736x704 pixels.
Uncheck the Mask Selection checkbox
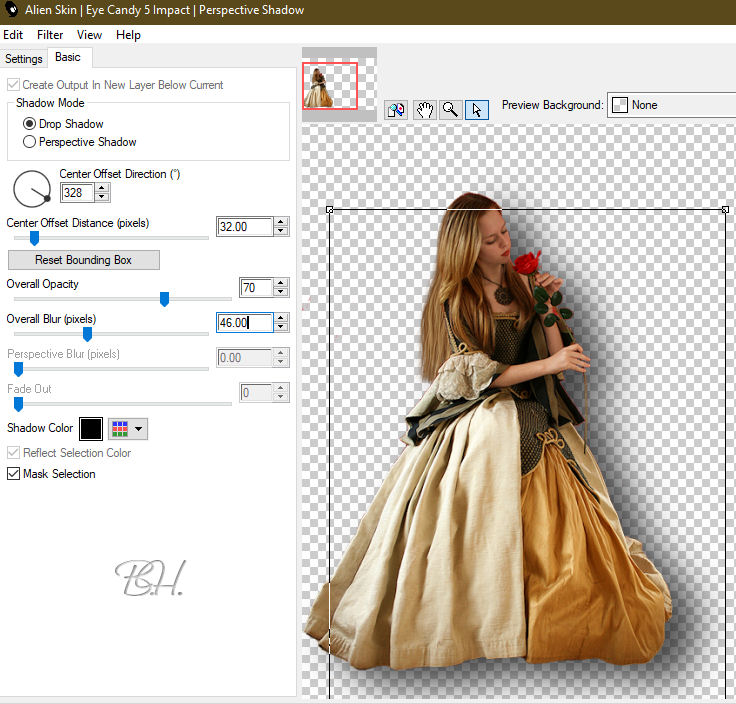pyautogui.click(x=14, y=474)
